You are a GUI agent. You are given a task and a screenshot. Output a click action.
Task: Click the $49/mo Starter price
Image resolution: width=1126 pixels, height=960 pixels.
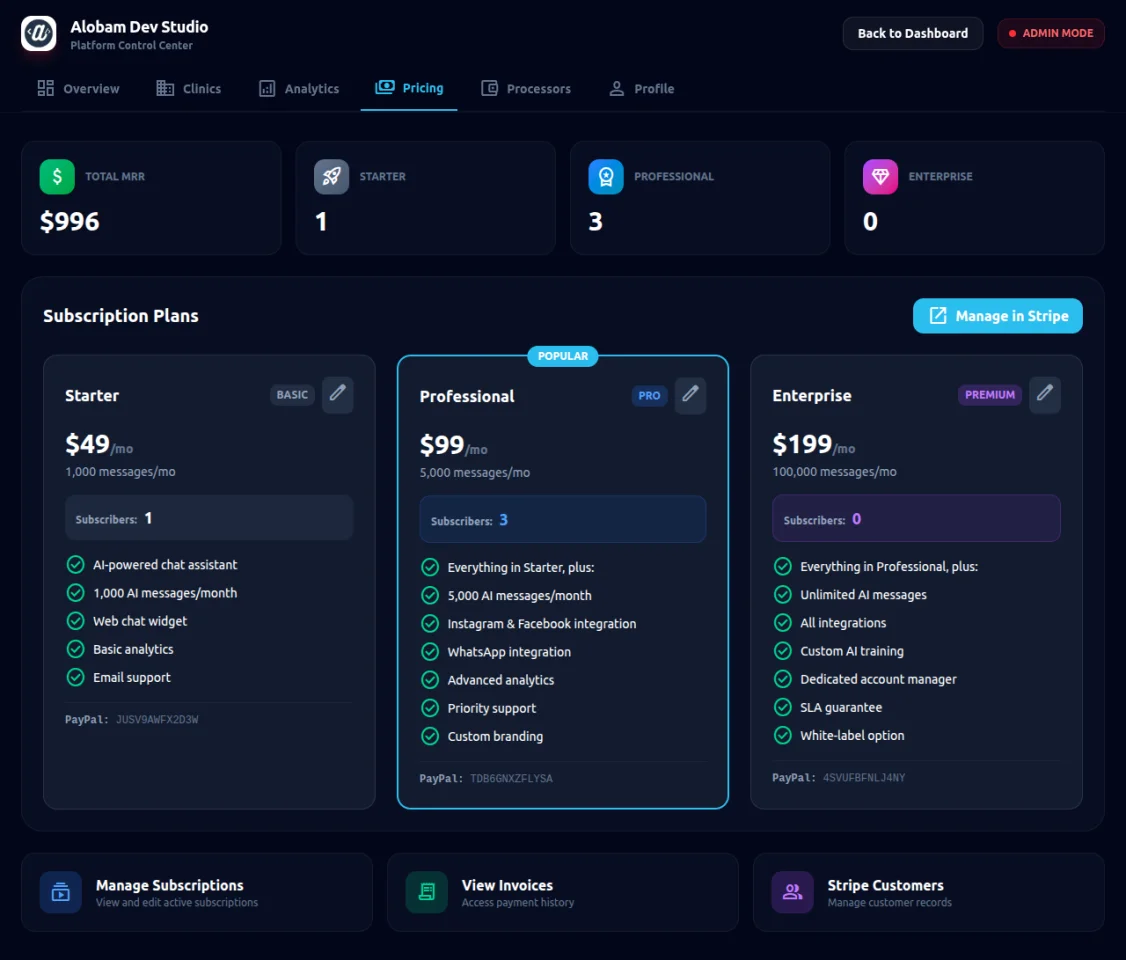pos(99,444)
